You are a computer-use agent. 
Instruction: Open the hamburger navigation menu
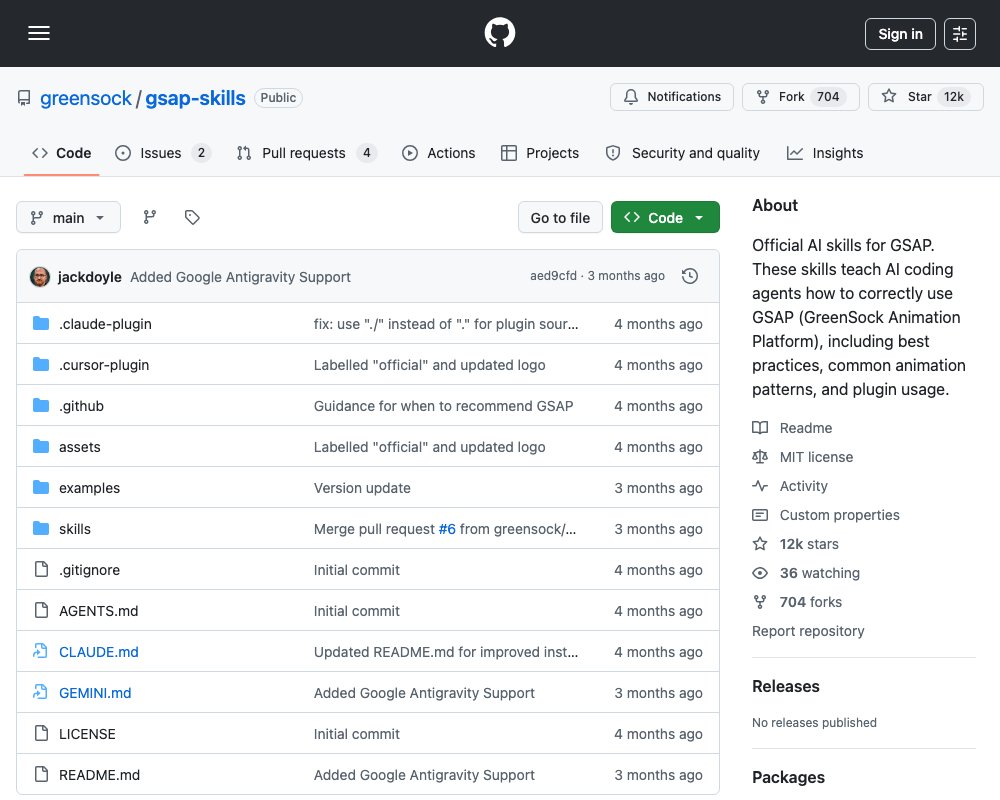(39, 33)
